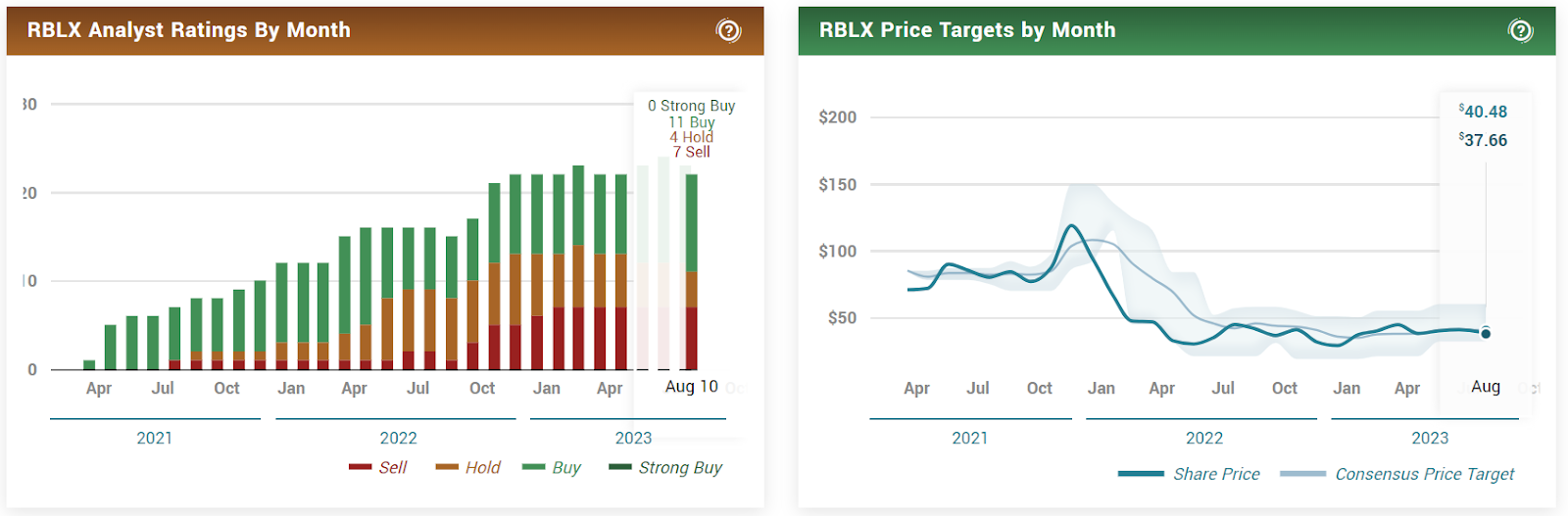Click the $37.66 share price value

click(x=1483, y=140)
